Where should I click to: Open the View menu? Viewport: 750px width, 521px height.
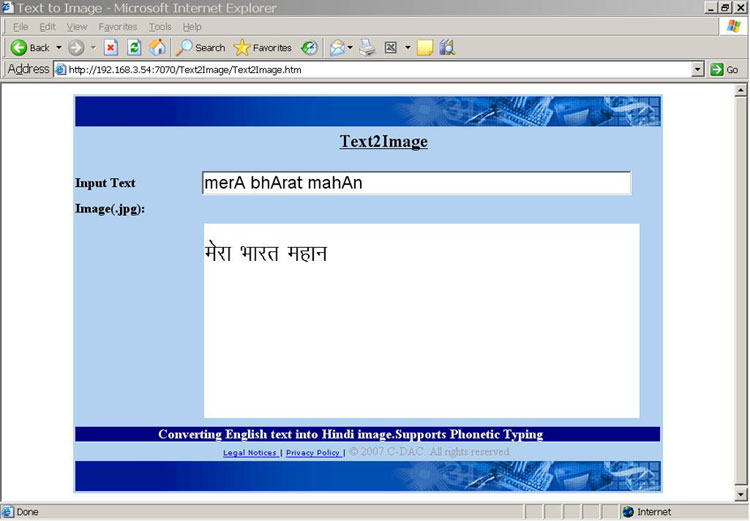(77, 27)
